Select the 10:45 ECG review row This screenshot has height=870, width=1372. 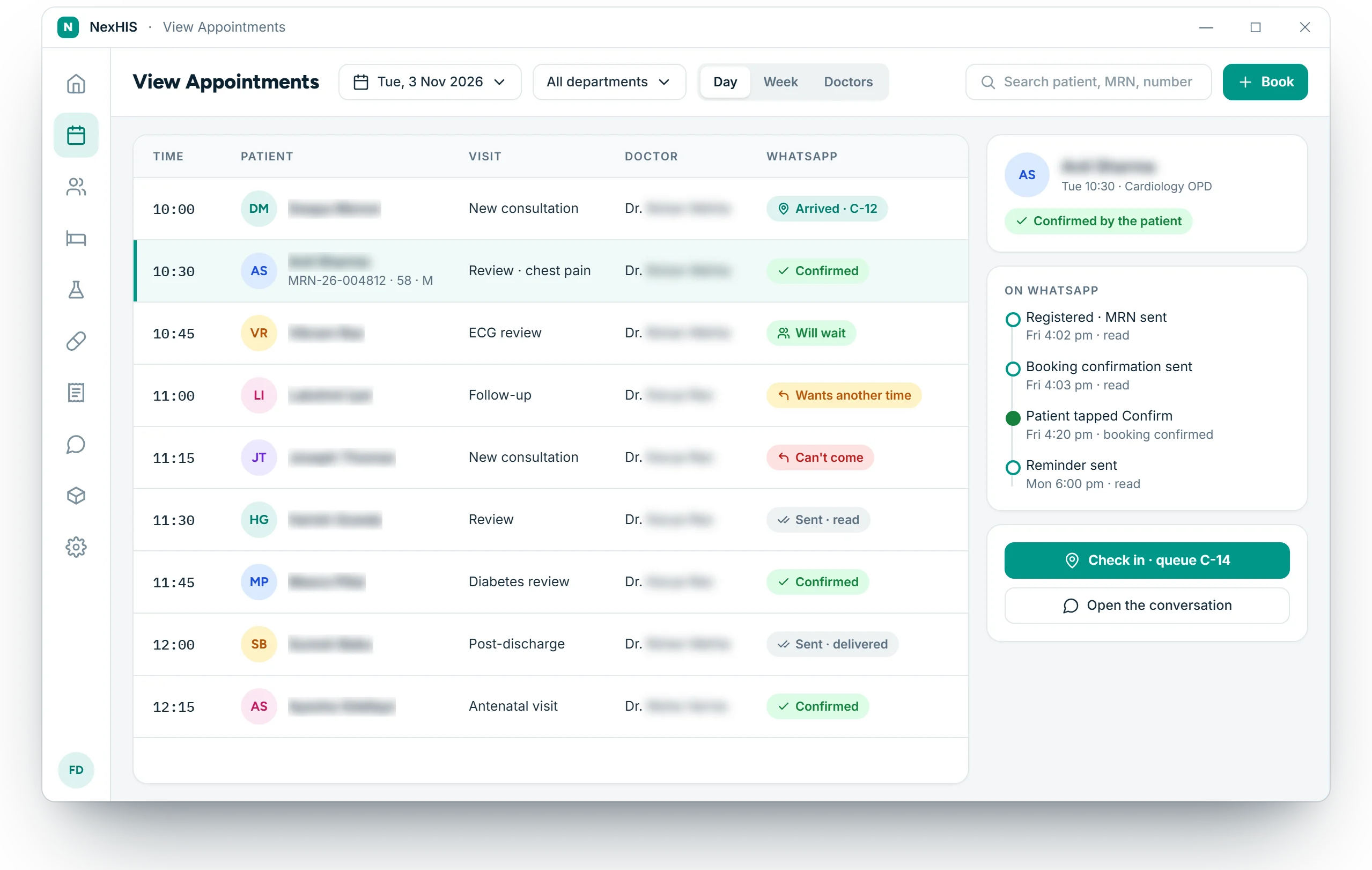tap(551, 333)
